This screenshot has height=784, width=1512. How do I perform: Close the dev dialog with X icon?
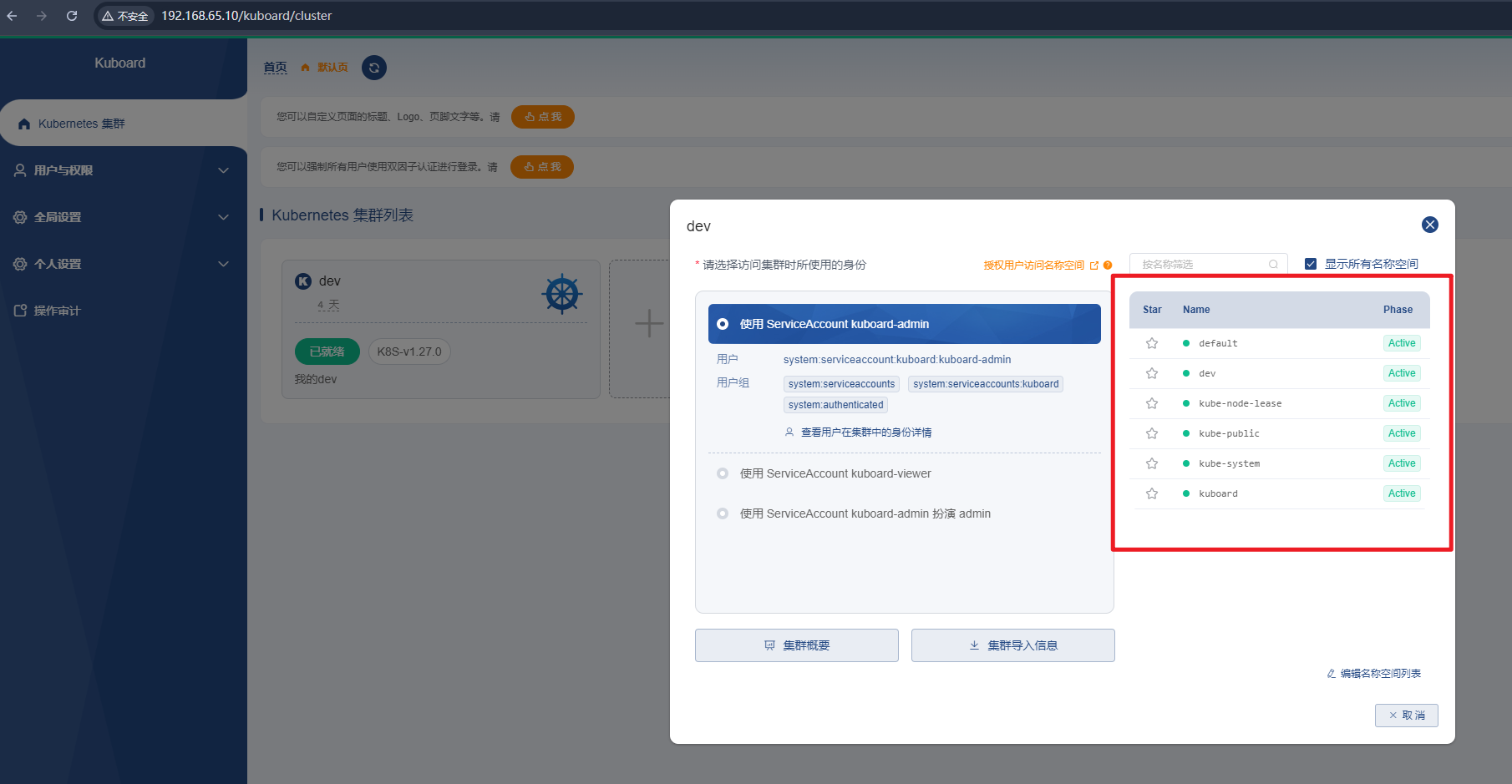point(1430,225)
